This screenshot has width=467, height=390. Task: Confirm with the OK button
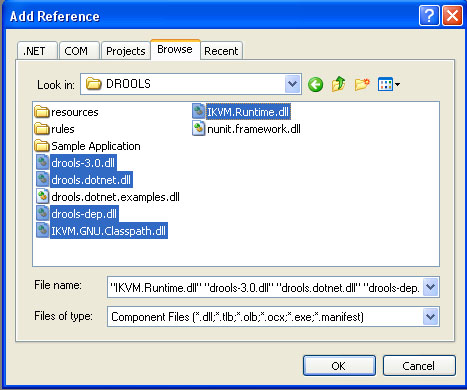click(x=339, y=366)
